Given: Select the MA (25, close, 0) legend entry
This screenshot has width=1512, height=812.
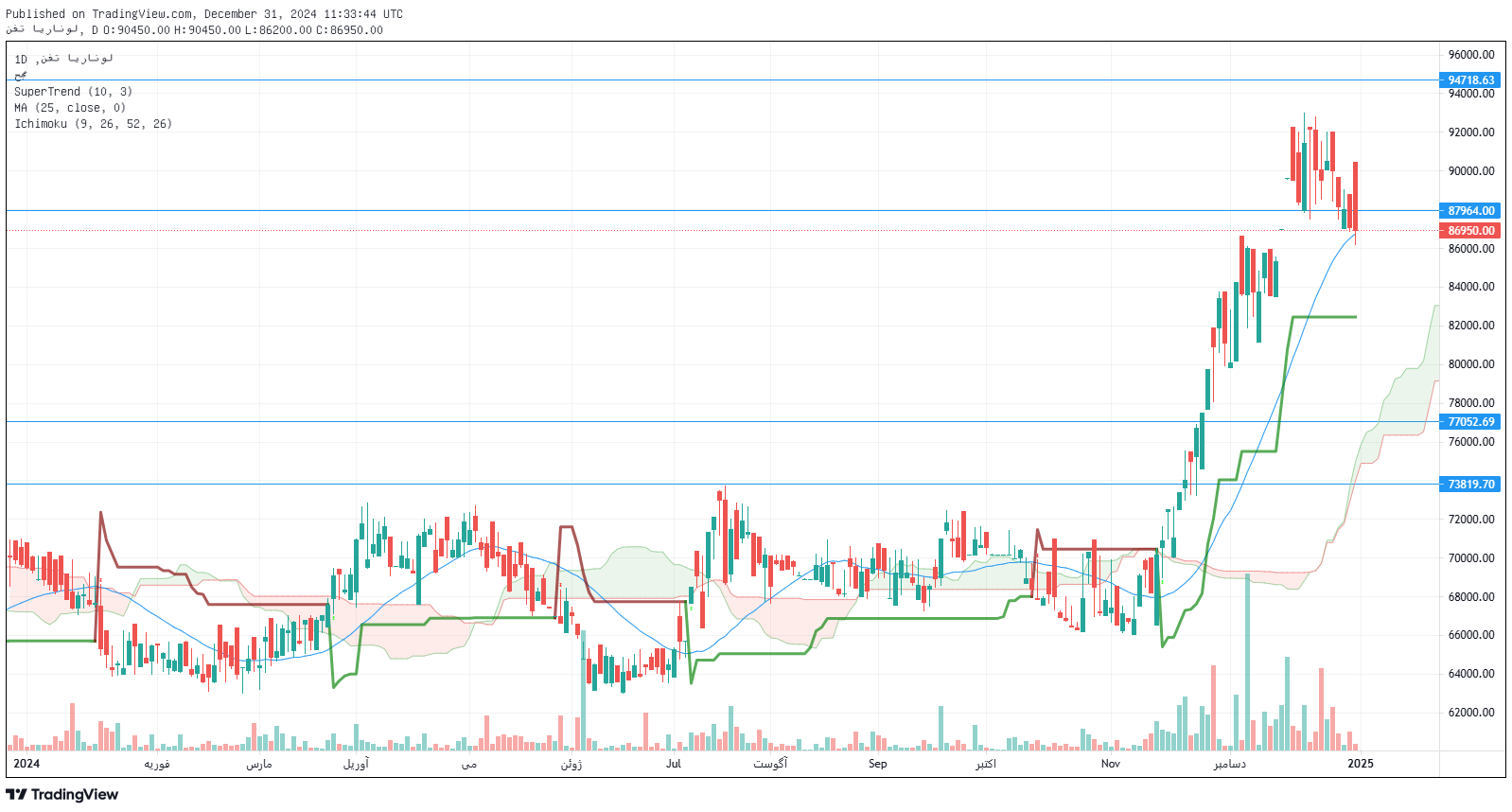Looking at the screenshot, I should [70, 108].
